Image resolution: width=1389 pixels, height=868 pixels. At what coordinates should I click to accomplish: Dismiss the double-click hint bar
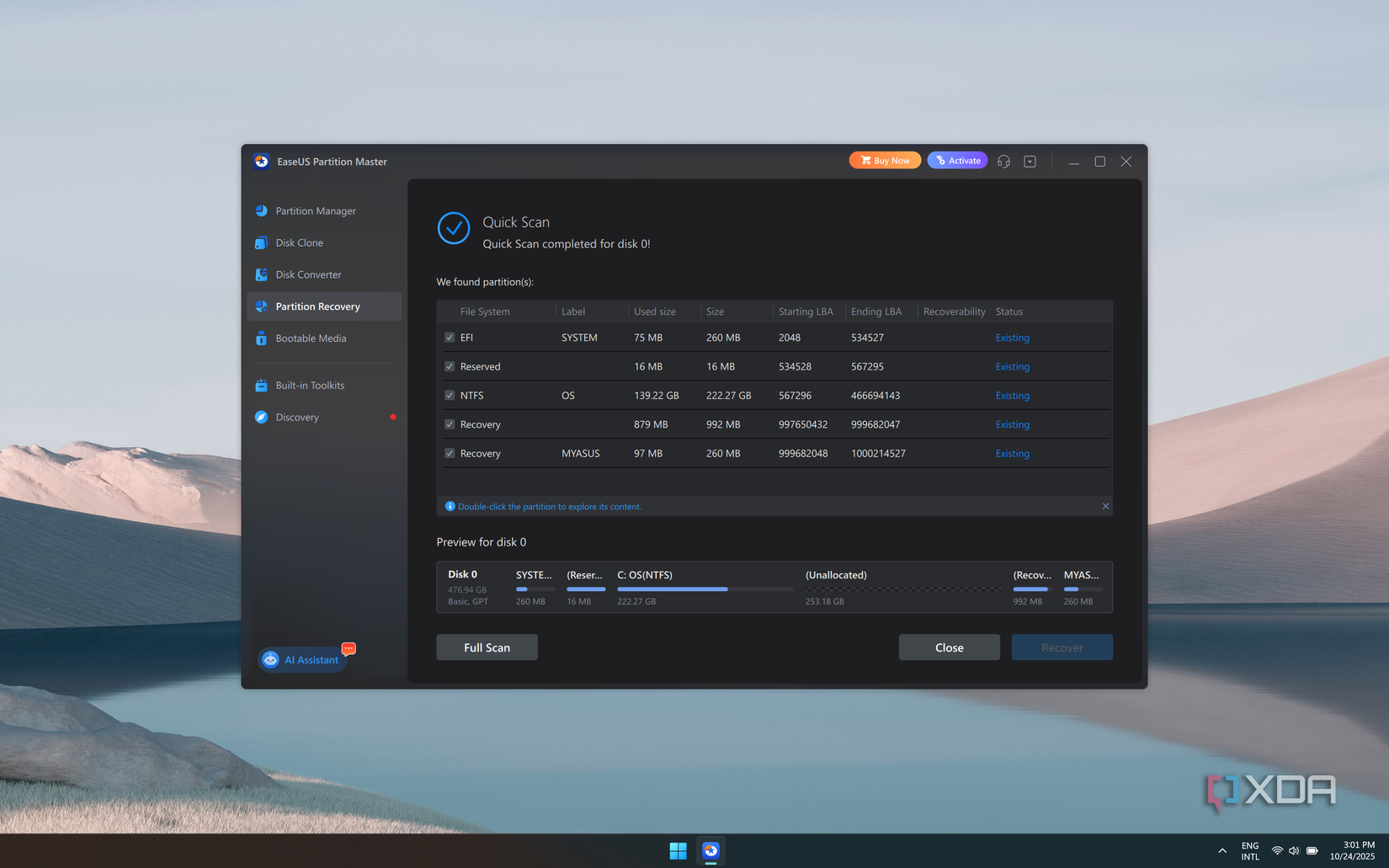[x=1105, y=506]
